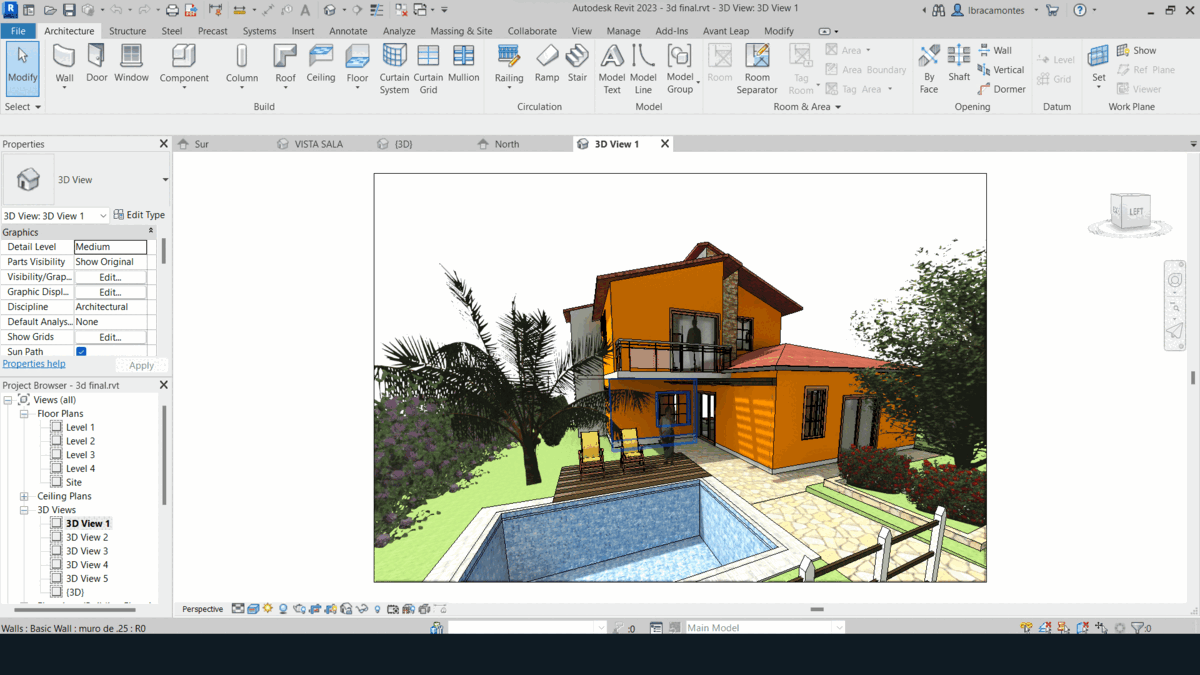The width and height of the screenshot is (1200, 675).
Task: Open the Curtain System tool
Action: point(394,69)
